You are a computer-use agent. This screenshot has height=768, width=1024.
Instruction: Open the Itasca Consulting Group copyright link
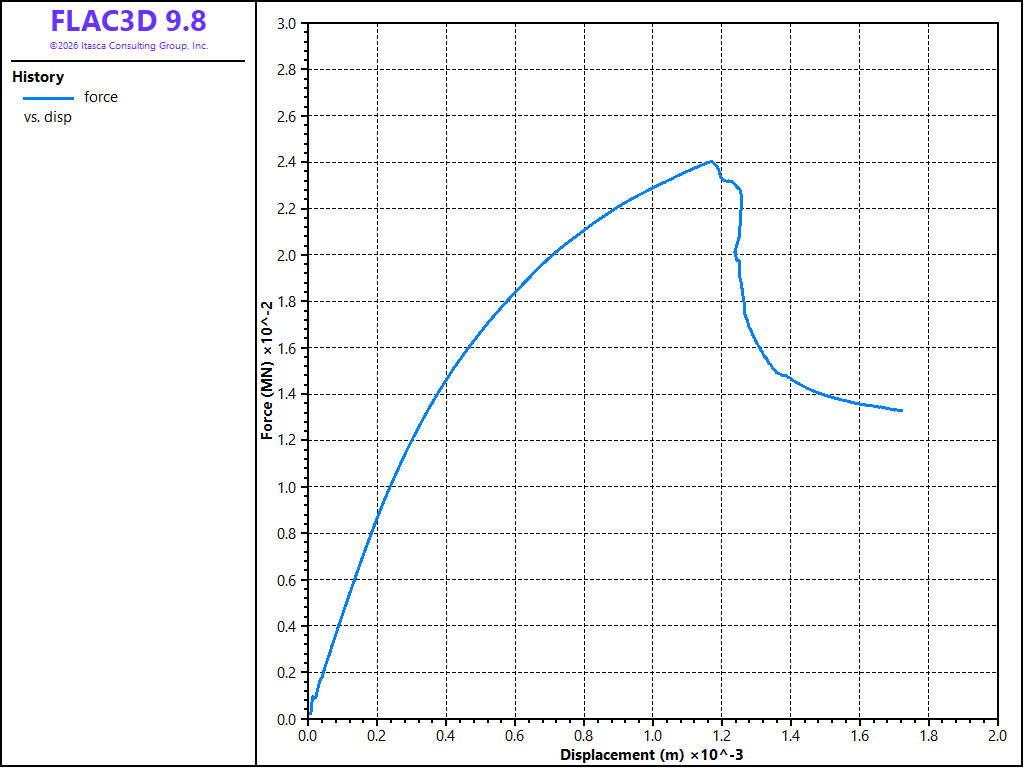(x=129, y=46)
